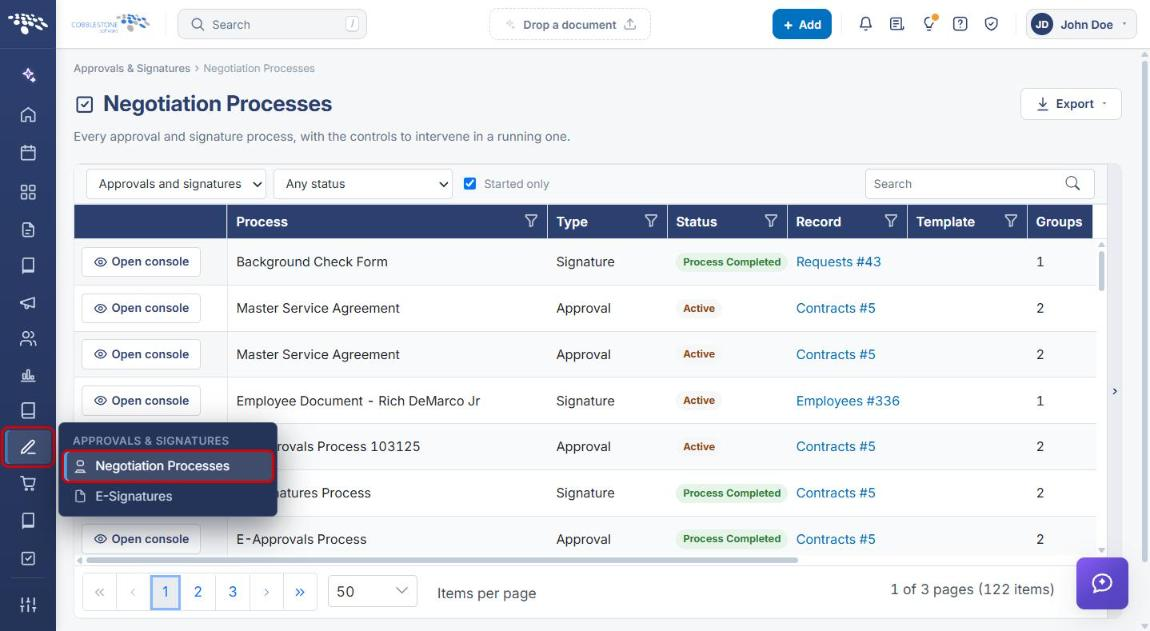Open notifications bell icon
The width and height of the screenshot is (1150, 631).
865,24
